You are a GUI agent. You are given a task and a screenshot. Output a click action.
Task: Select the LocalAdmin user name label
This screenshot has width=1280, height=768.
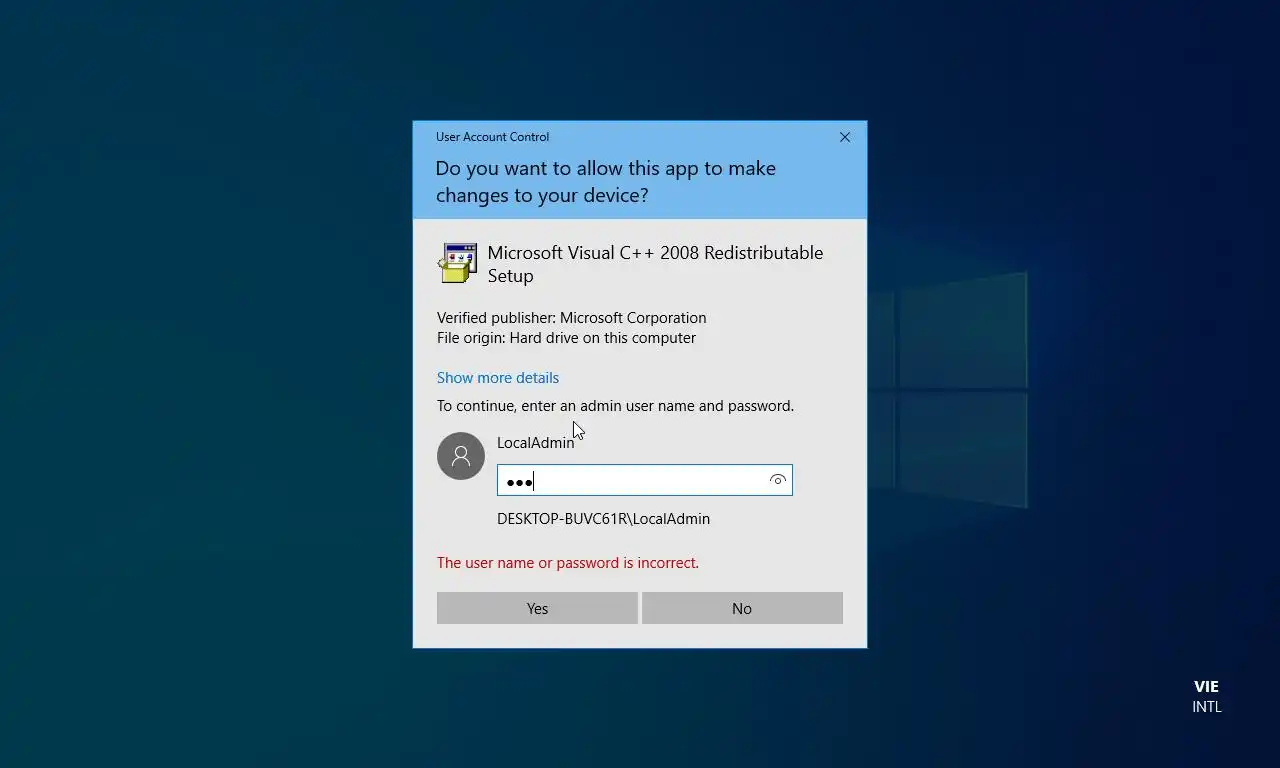pos(535,443)
